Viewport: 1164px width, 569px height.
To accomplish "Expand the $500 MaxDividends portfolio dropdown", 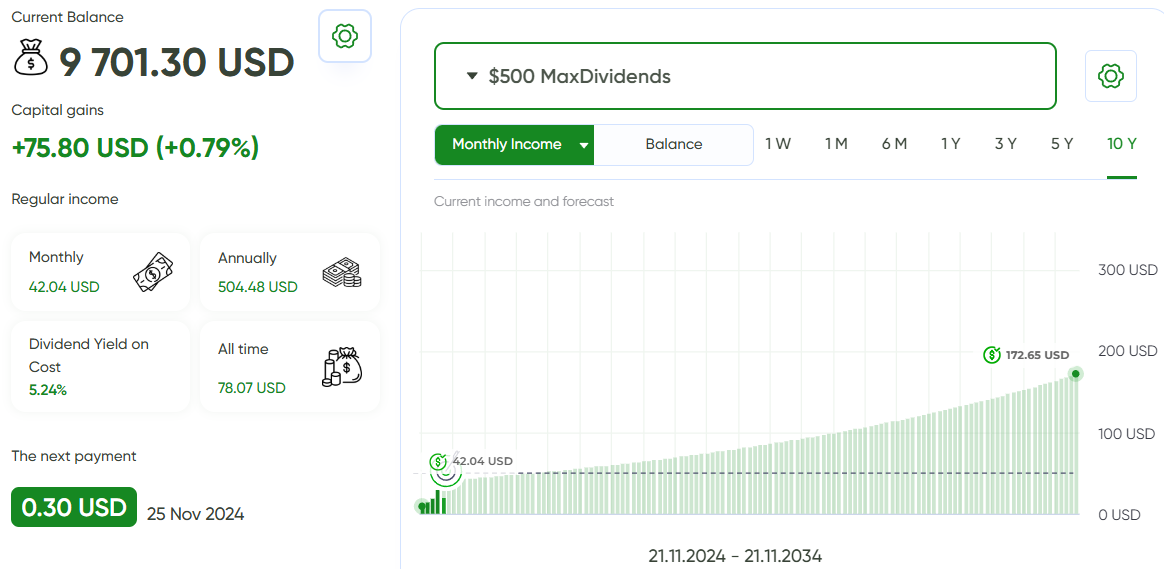I will tap(745, 76).
